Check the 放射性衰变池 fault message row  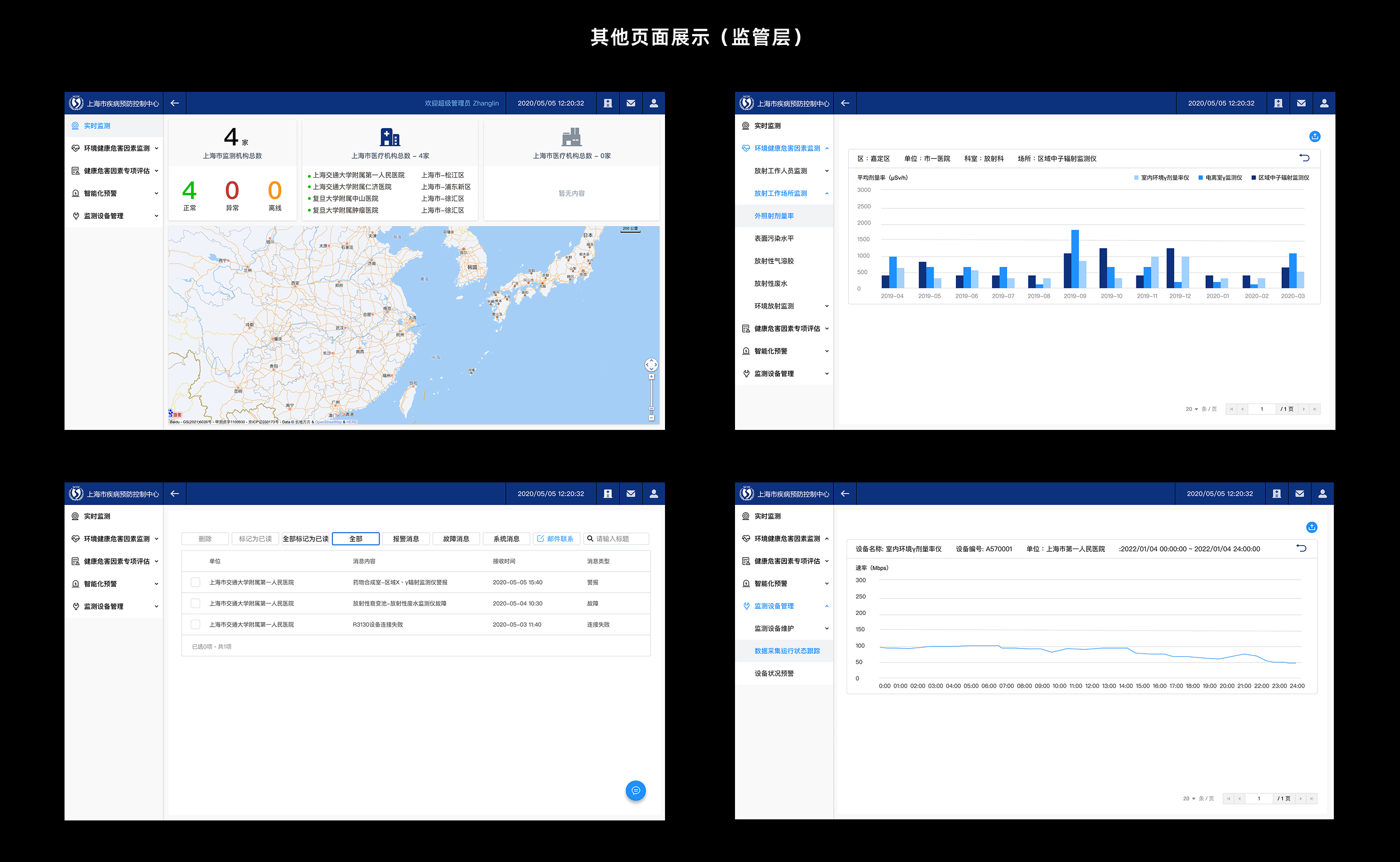(x=196, y=603)
